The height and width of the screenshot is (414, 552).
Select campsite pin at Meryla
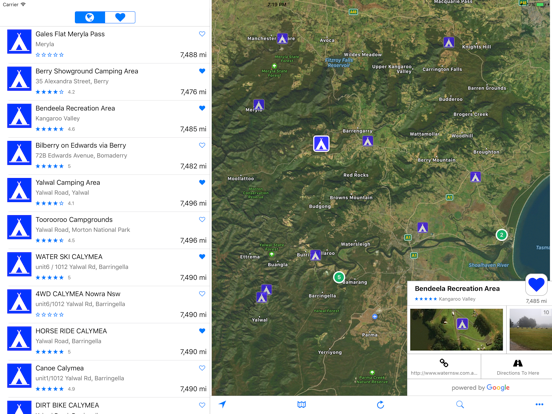(x=259, y=105)
